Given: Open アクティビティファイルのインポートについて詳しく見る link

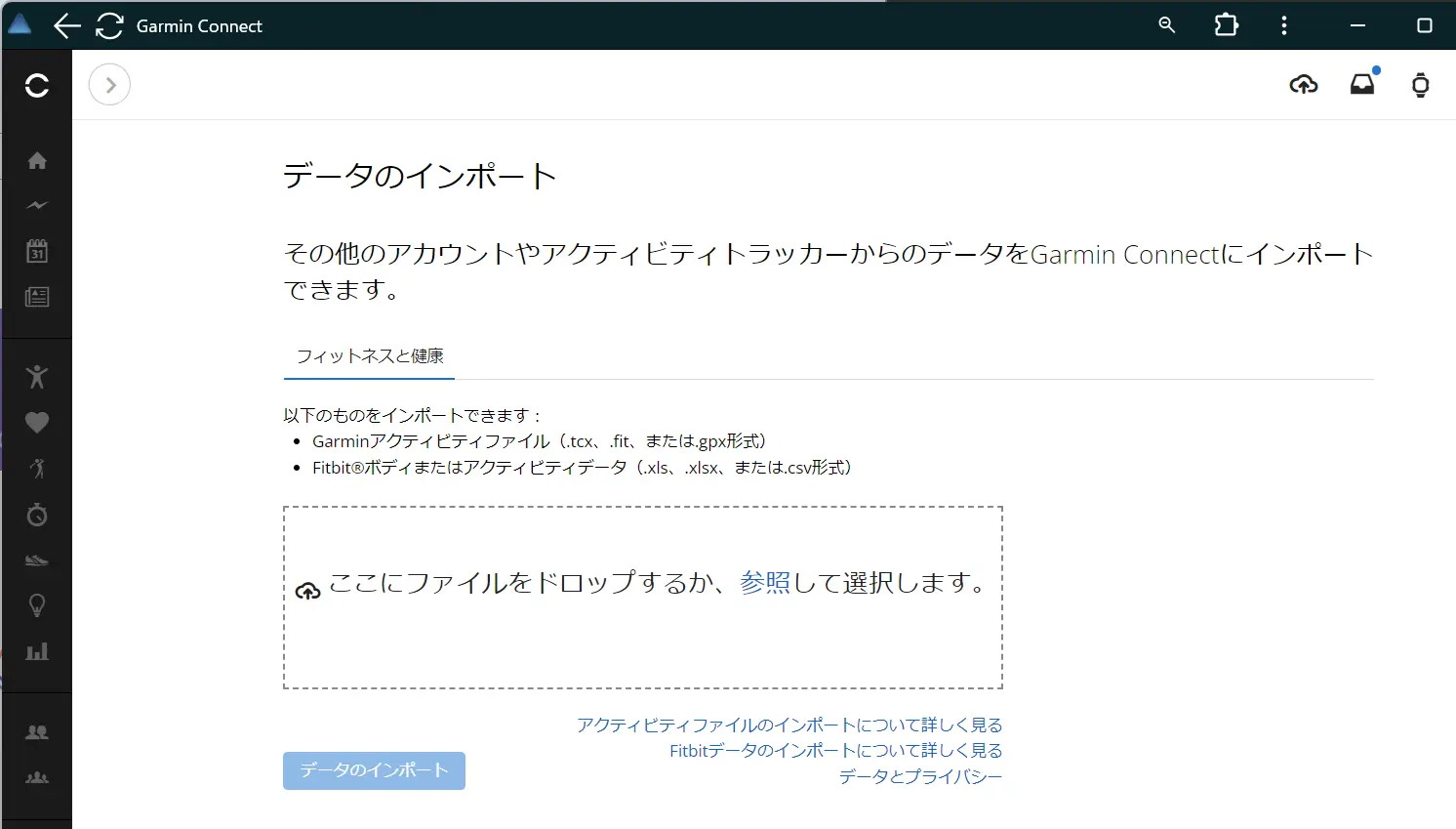Looking at the screenshot, I should (x=789, y=725).
